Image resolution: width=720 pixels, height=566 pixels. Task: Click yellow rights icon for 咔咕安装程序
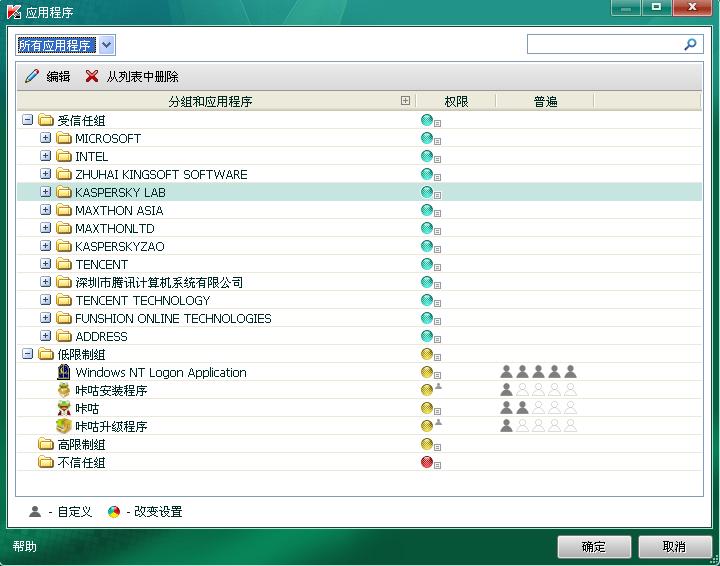427,390
